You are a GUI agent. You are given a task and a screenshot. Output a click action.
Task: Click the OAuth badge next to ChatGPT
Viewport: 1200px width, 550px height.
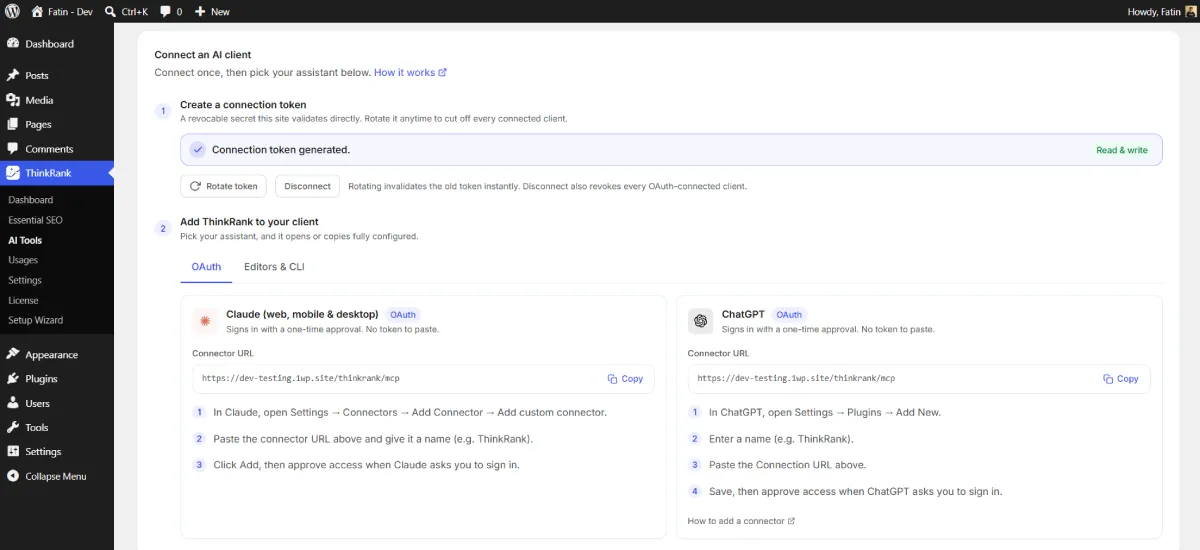click(x=789, y=314)
